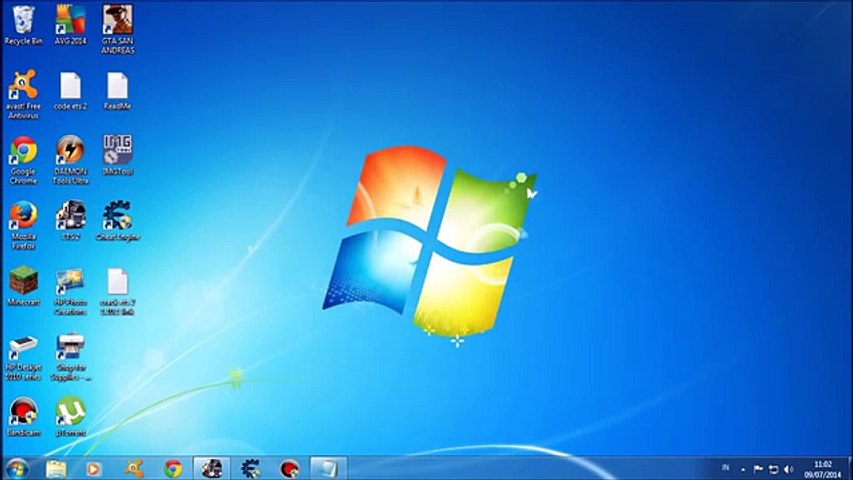853x480 pixels.
Task: Open the Action Center flag icon
Action: tap(758, 469)
